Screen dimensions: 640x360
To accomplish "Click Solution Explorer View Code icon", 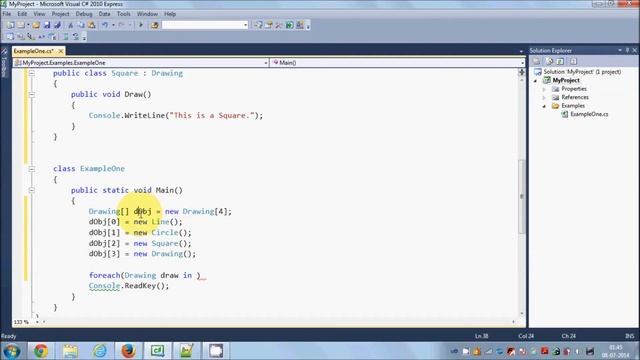I will 573,62.
